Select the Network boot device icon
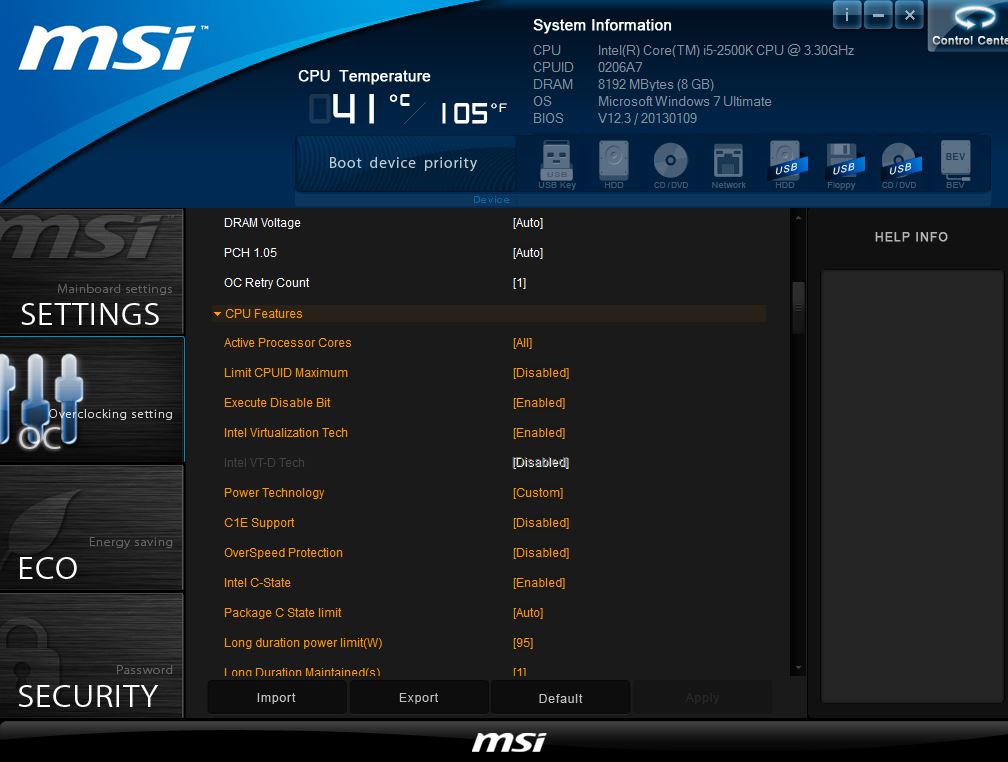1008x762 pixels. click(728, 165)
